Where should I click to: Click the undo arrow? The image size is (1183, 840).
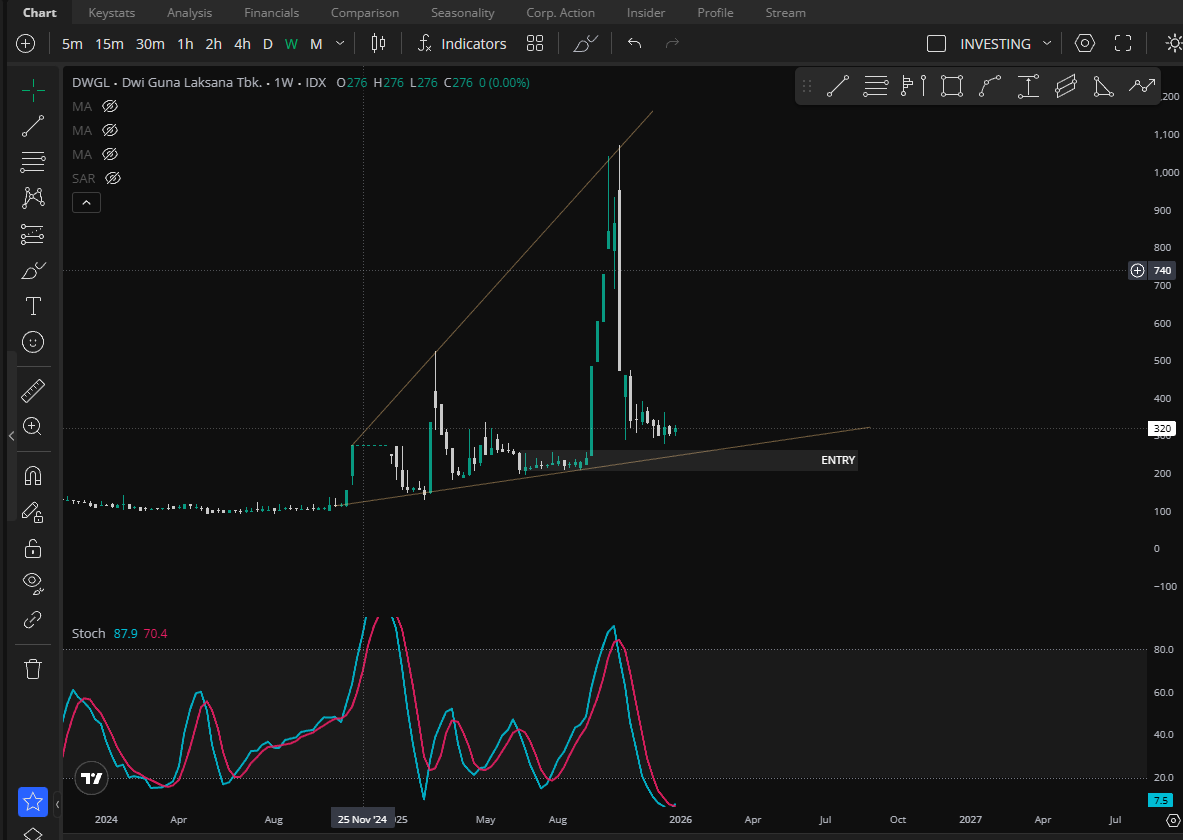point(634,44)
